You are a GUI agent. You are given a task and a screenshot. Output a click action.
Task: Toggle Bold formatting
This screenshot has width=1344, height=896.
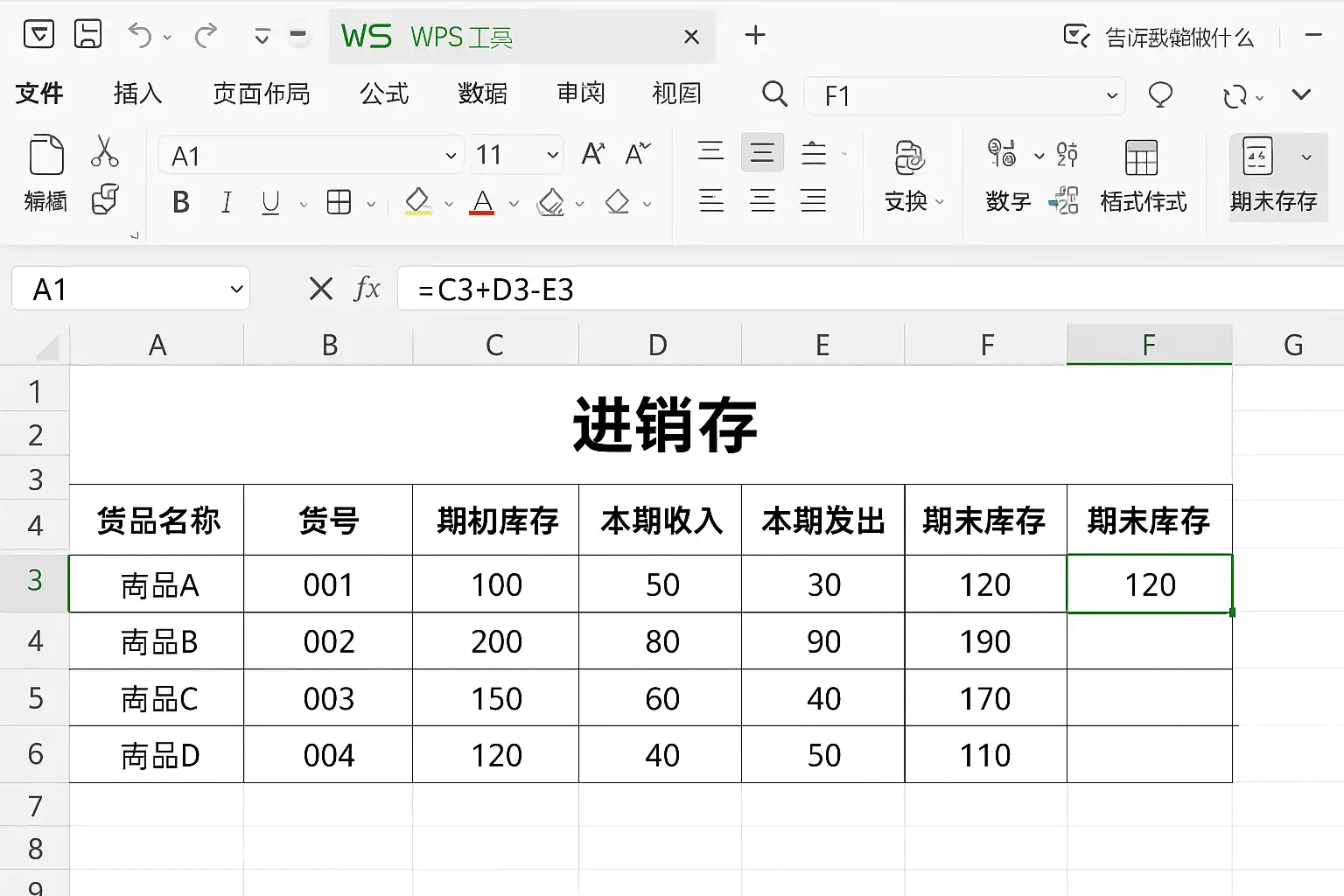tap(181, 202)
